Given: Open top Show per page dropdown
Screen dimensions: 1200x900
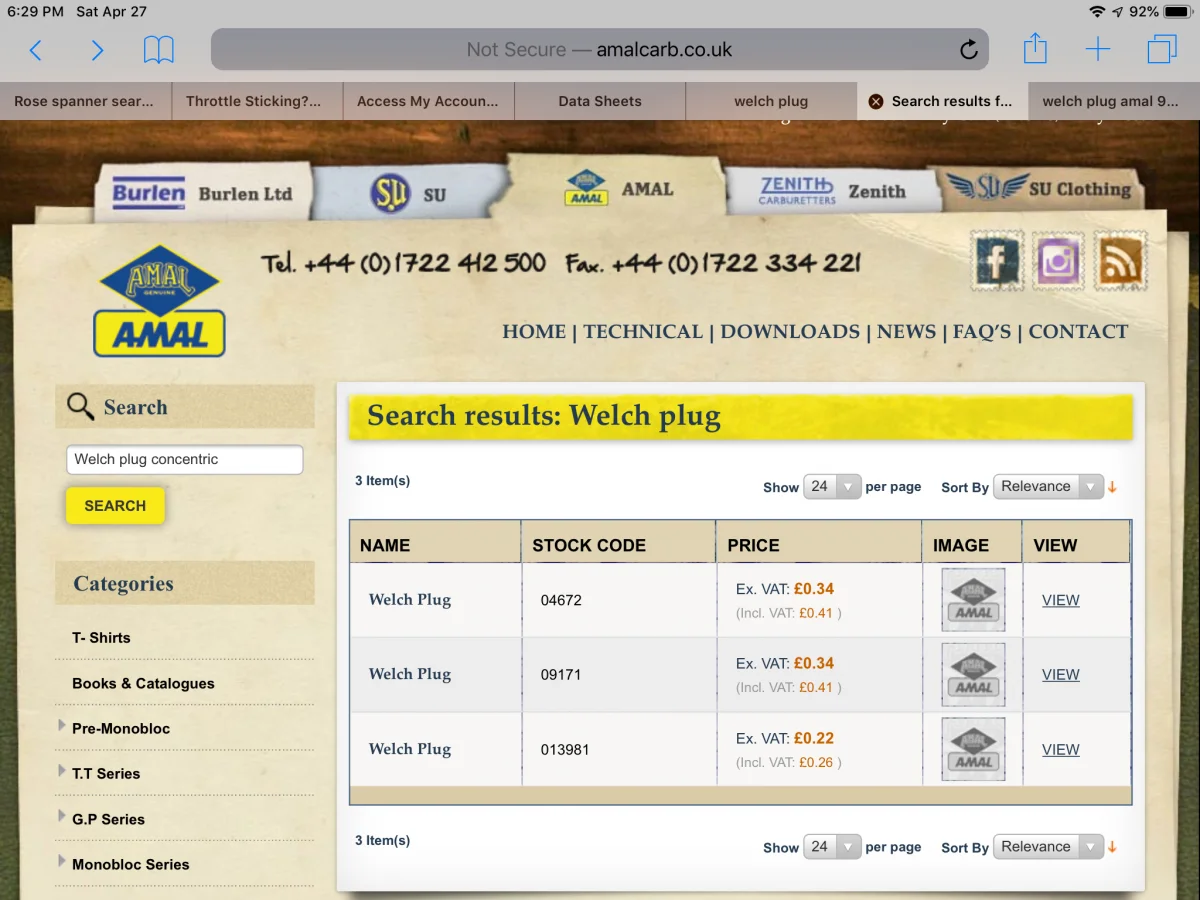Looking at the screenshot, I should (x=832, y=487).
